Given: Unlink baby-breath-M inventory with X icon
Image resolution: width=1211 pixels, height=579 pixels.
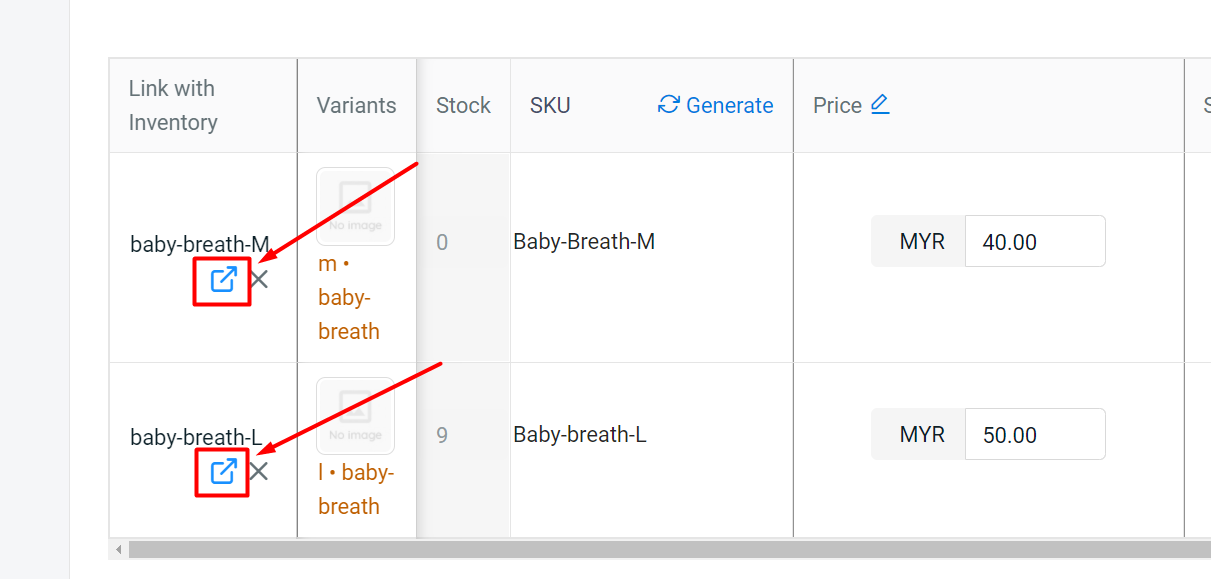Looking at the screenshot, I should (x=260, y=280).
